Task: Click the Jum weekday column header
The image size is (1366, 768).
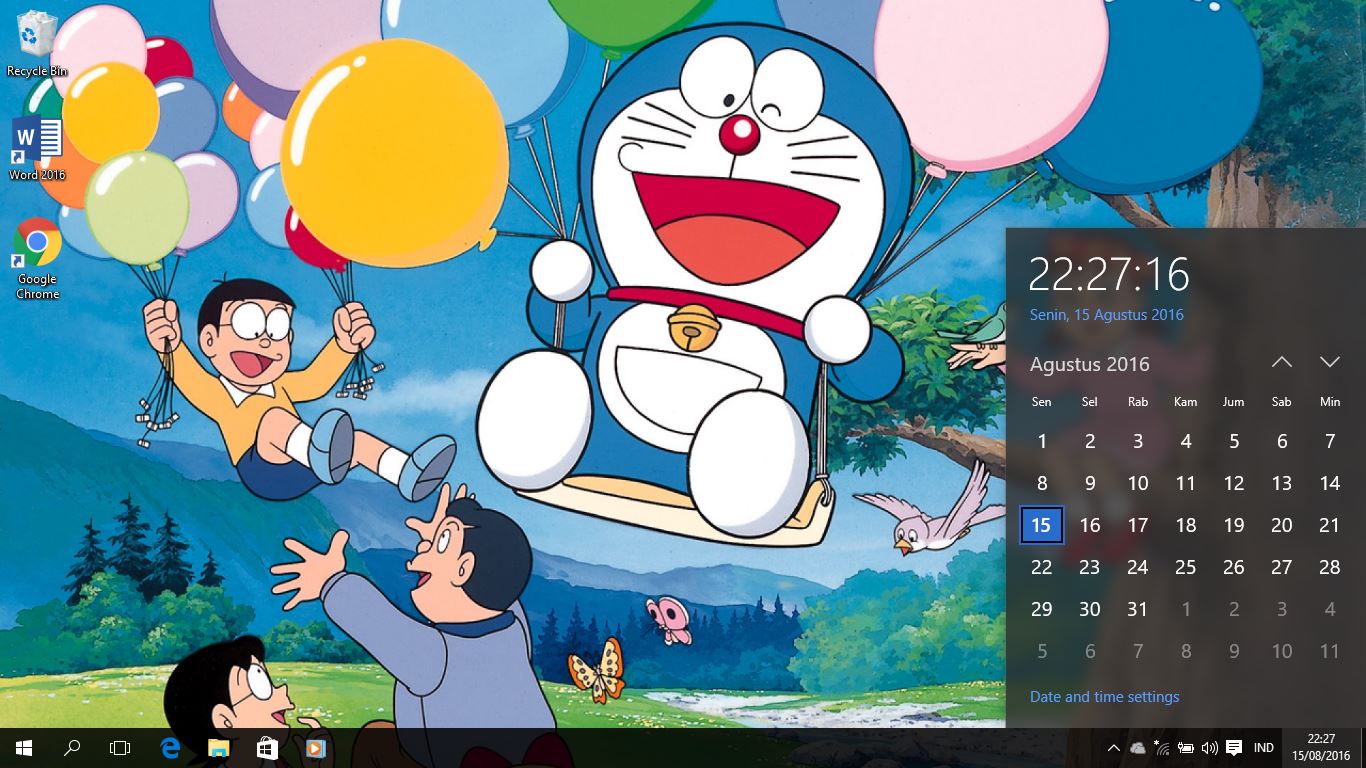Action: coord(1234,402)
